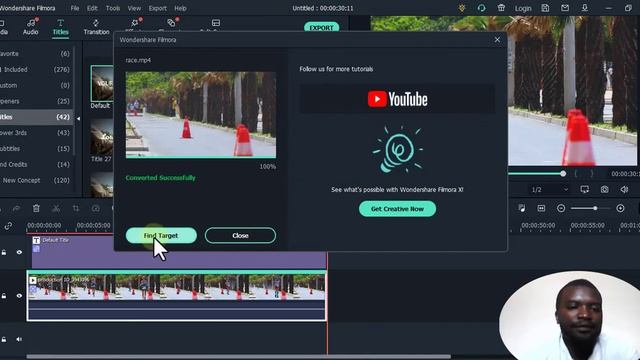The image size is (640, 360).
Task: Open the Export menu
Action: coord(157,8)
